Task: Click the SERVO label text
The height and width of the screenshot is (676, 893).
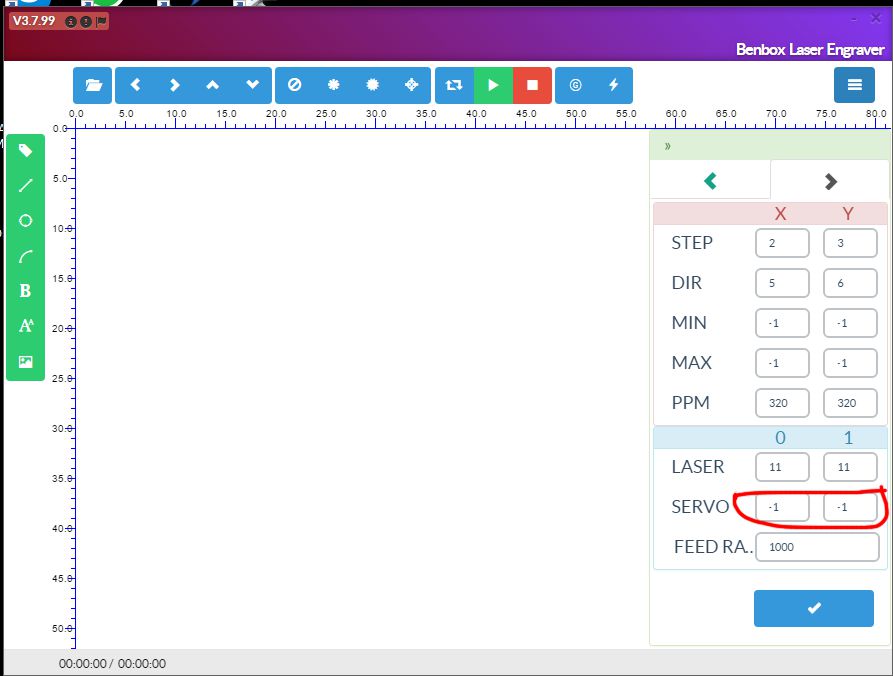Action: tap(700, 507)
